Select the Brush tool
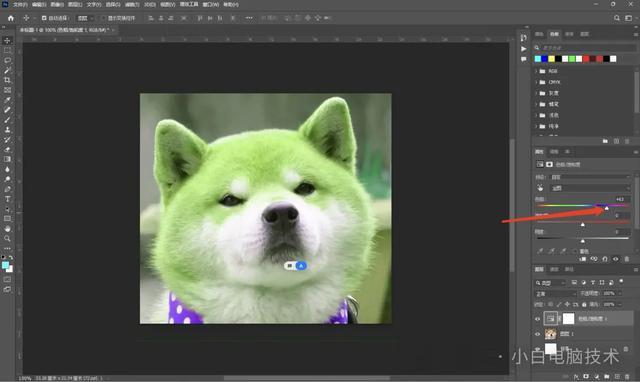The height and width of the screenshot is (382, 640). click(x=7, y=120)
